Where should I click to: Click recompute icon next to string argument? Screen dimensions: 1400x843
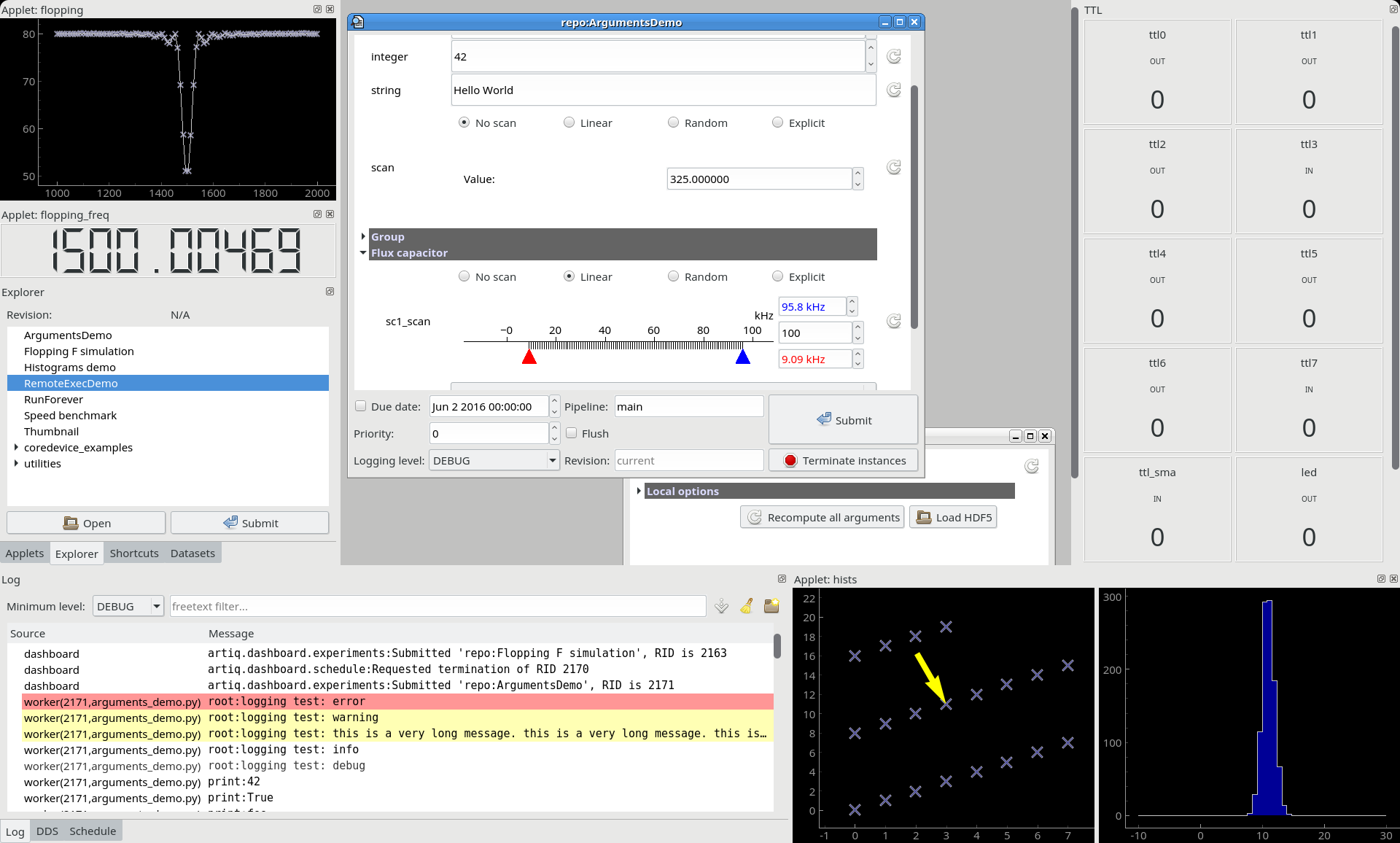coord(893,90)
